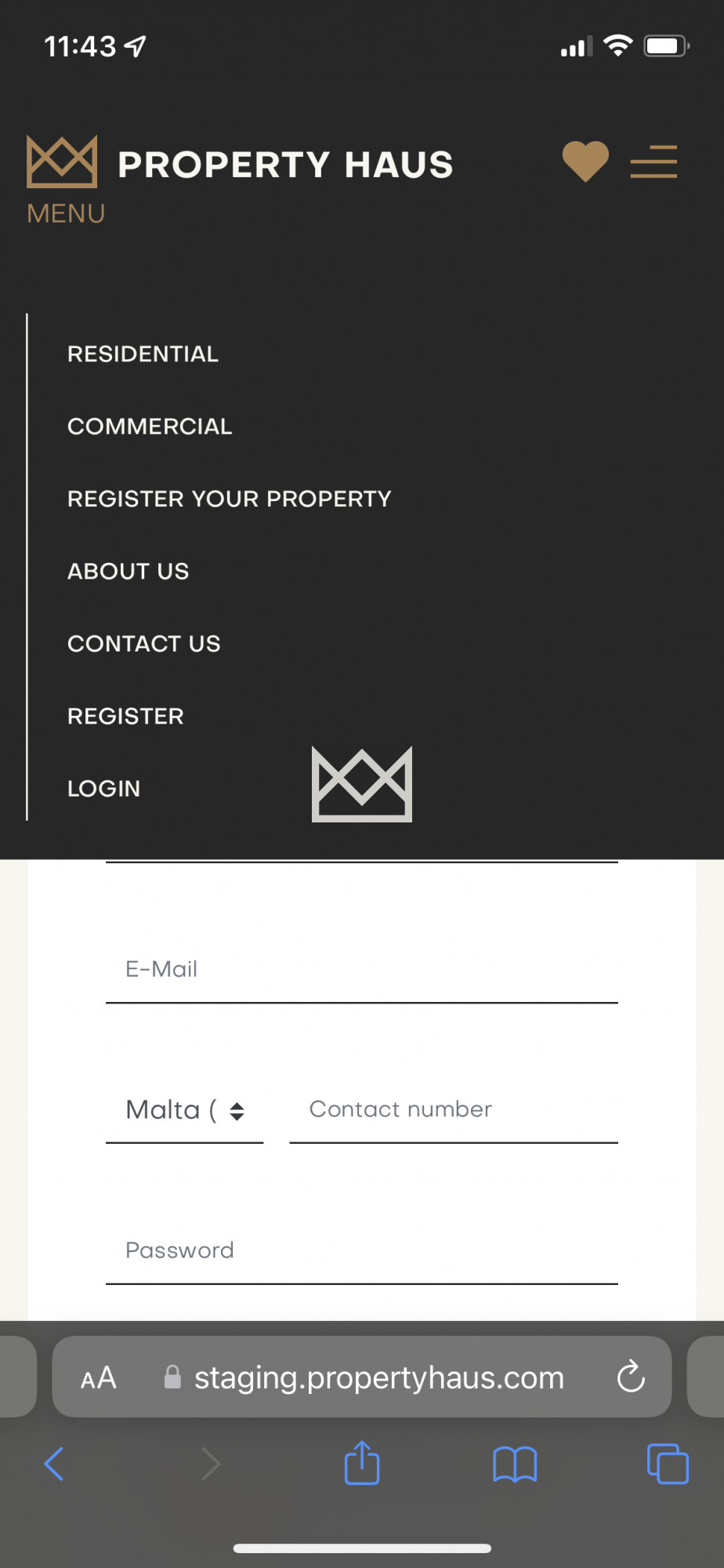The width and height of the screenshot is (724, 1568).
Task: Navigate to Contact Us
Action: click(143, 644)
